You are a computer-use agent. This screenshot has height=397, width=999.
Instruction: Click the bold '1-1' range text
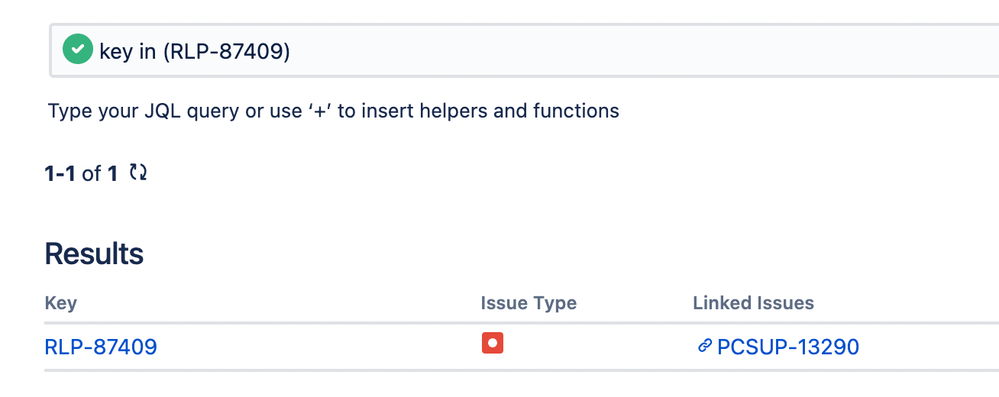click(x=61, y=173)
